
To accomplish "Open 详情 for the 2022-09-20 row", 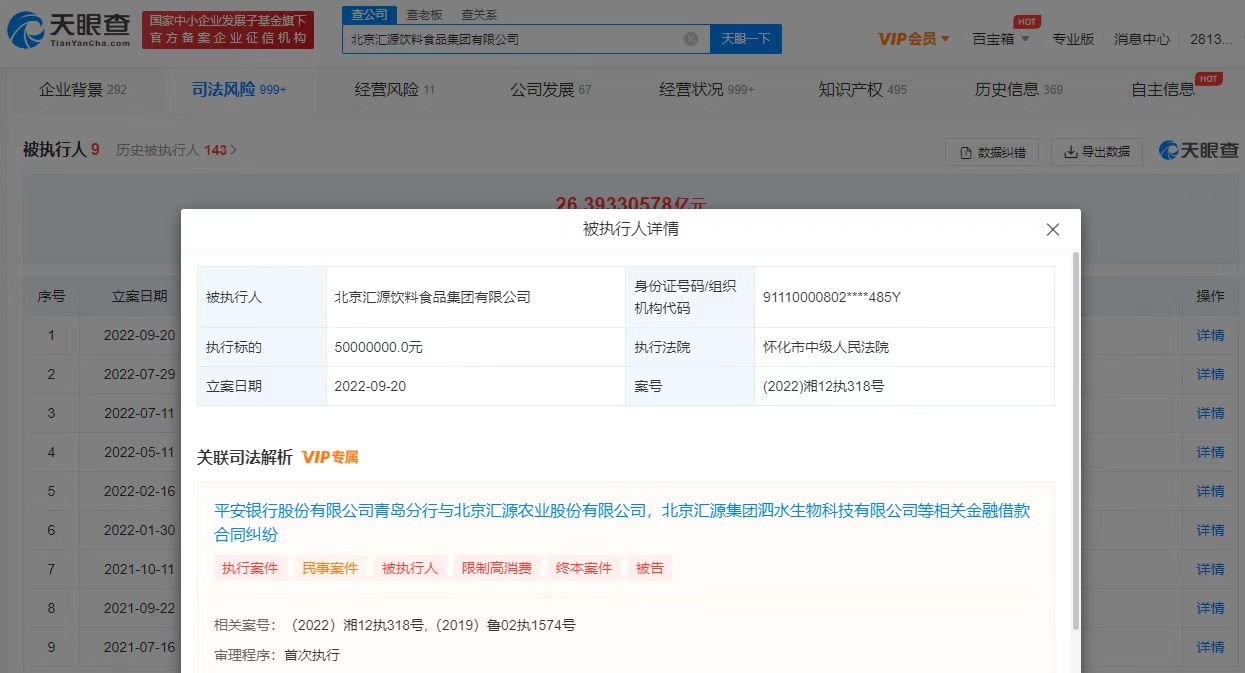I will pyautogui.click(x=1210, y=335).
